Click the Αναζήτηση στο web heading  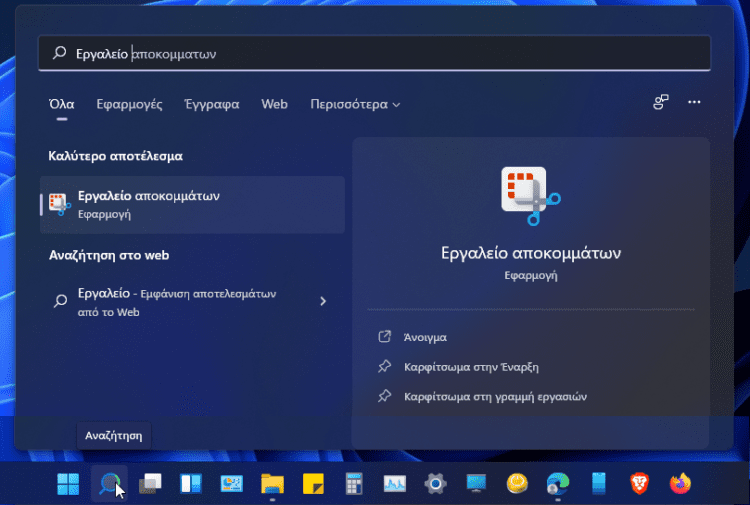coord(109,255)
